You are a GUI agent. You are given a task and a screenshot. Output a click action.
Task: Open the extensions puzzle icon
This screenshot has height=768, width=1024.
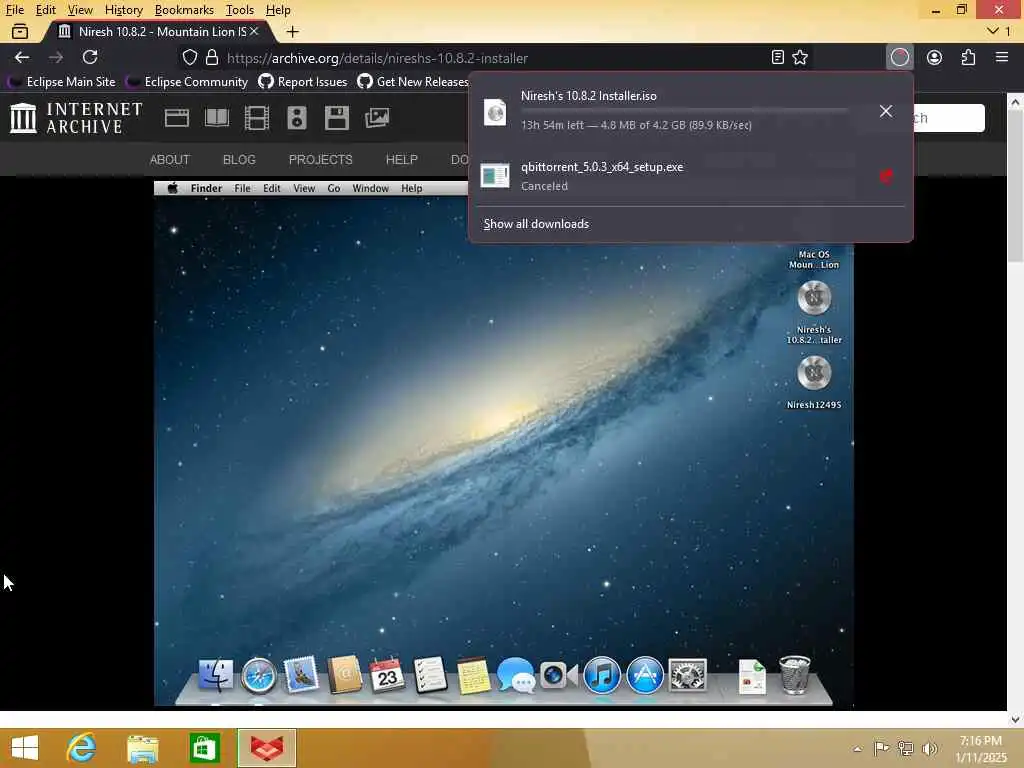pos(968,57)
